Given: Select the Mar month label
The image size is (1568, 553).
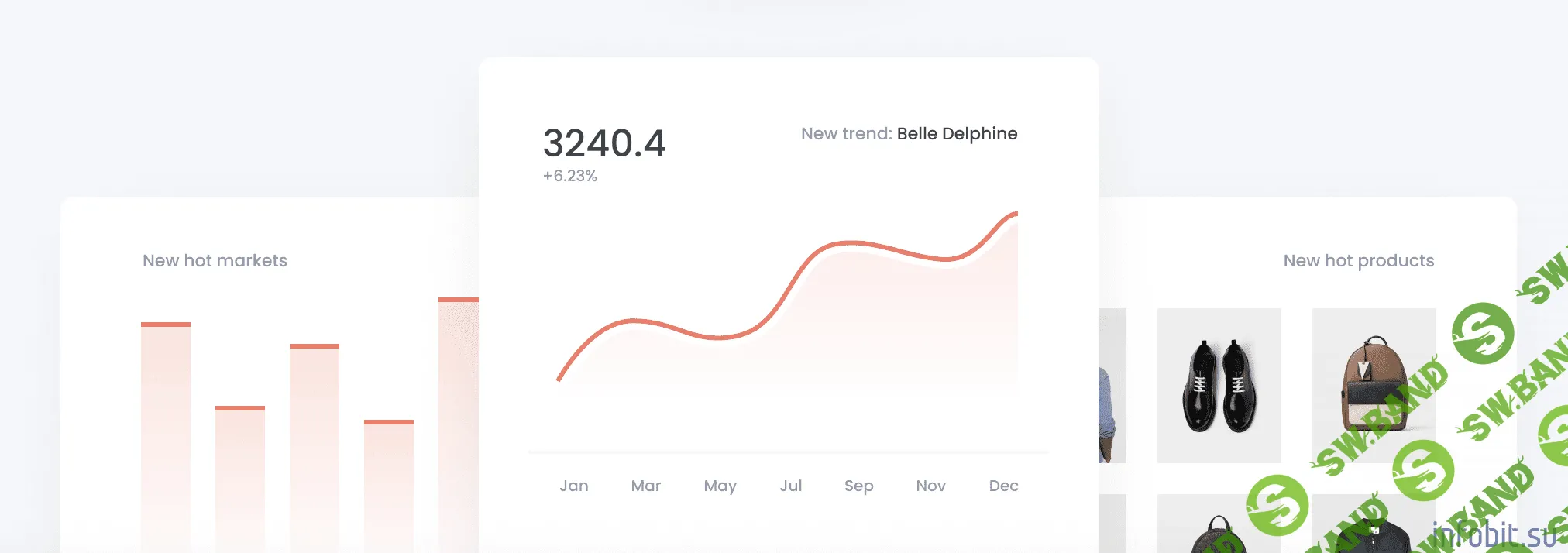Looking at the screenshot, I should click(x=645, y=486).
